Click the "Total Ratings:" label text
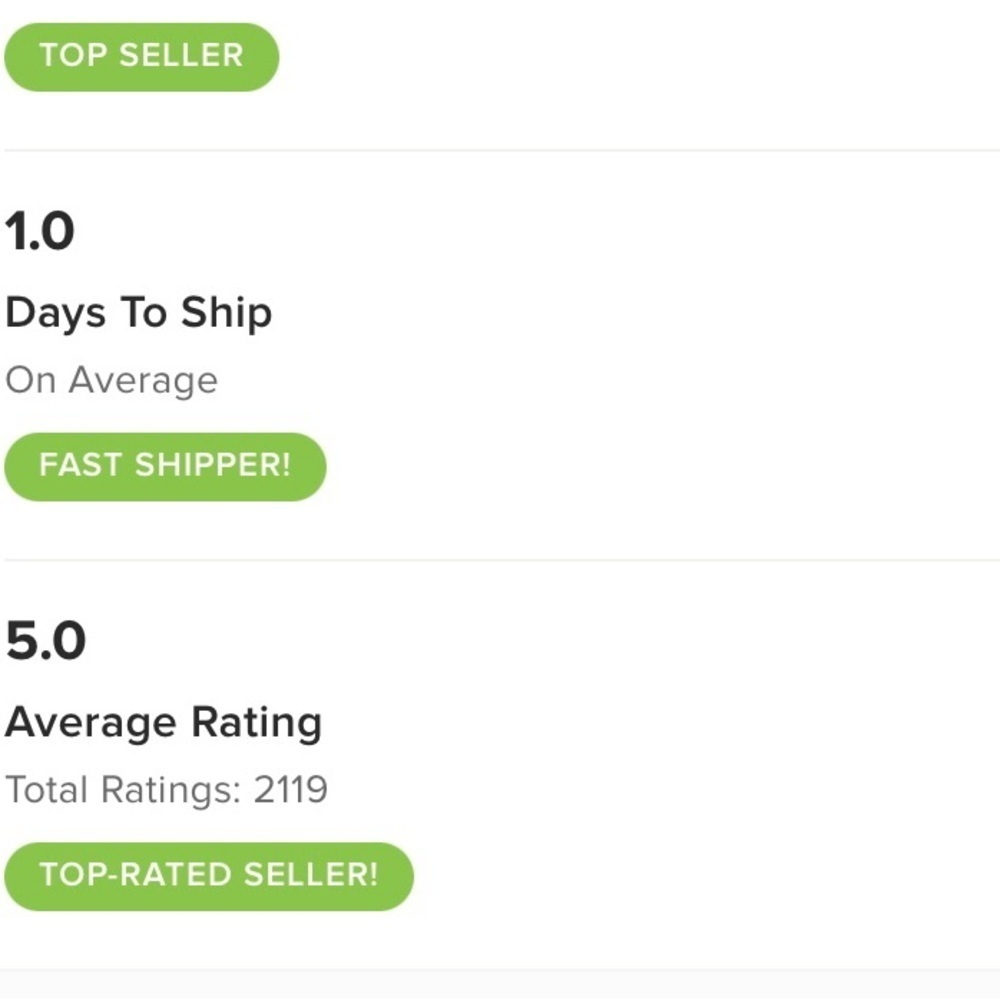Screen dimensions: 1000x1000 123,790
